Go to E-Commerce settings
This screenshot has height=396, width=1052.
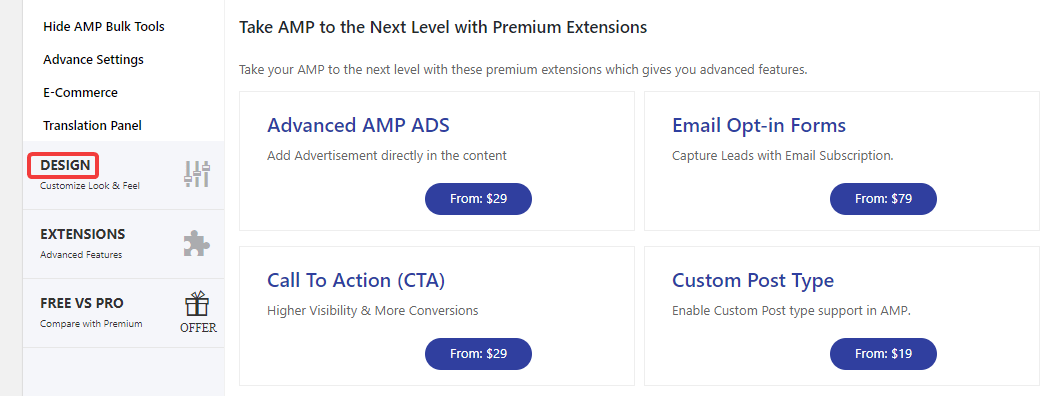point(81,93)
